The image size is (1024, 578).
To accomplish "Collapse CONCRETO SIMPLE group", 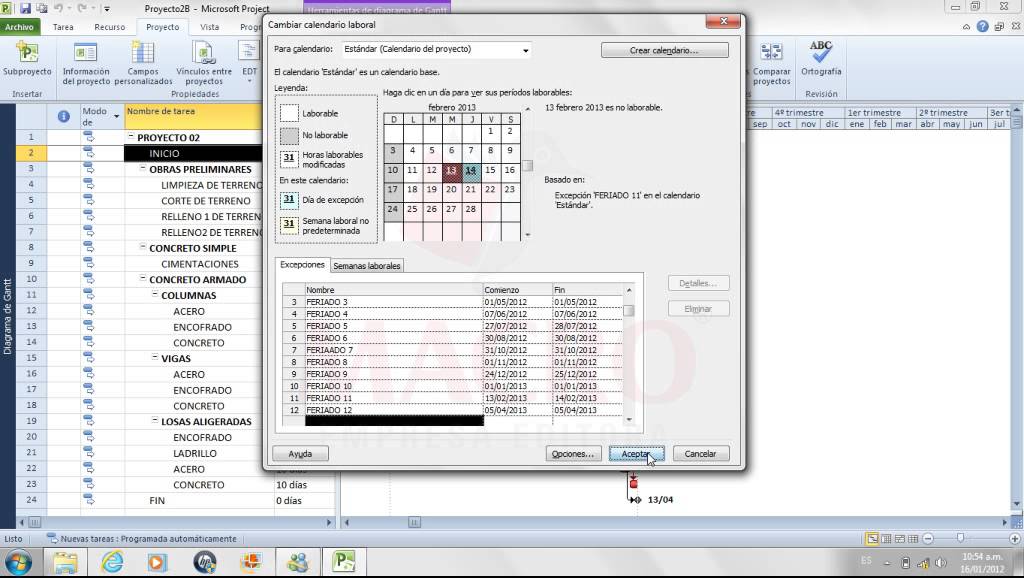I will [x=142, y=247].
